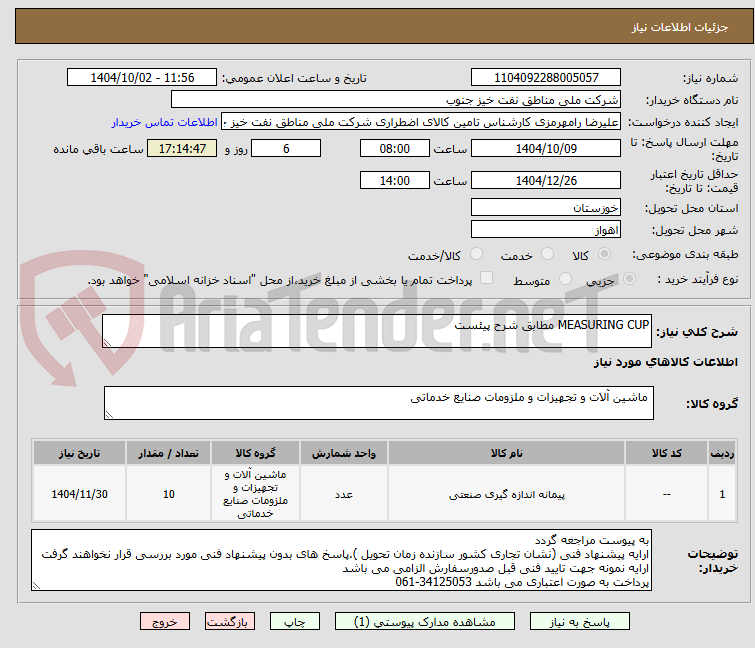The width and height of the screenshot is (755, 648).
Task: Open مشاهده مدارک پیوستی (1) button
Action: pos(425,622)
